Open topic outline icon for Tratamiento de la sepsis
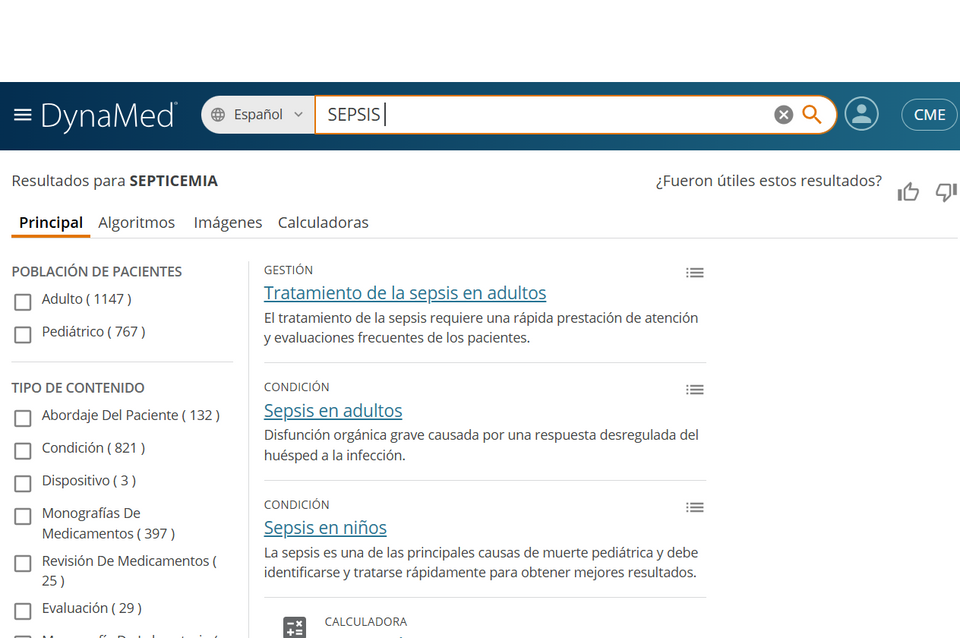The width and height of the screenshot is (960, 638). 695,273
